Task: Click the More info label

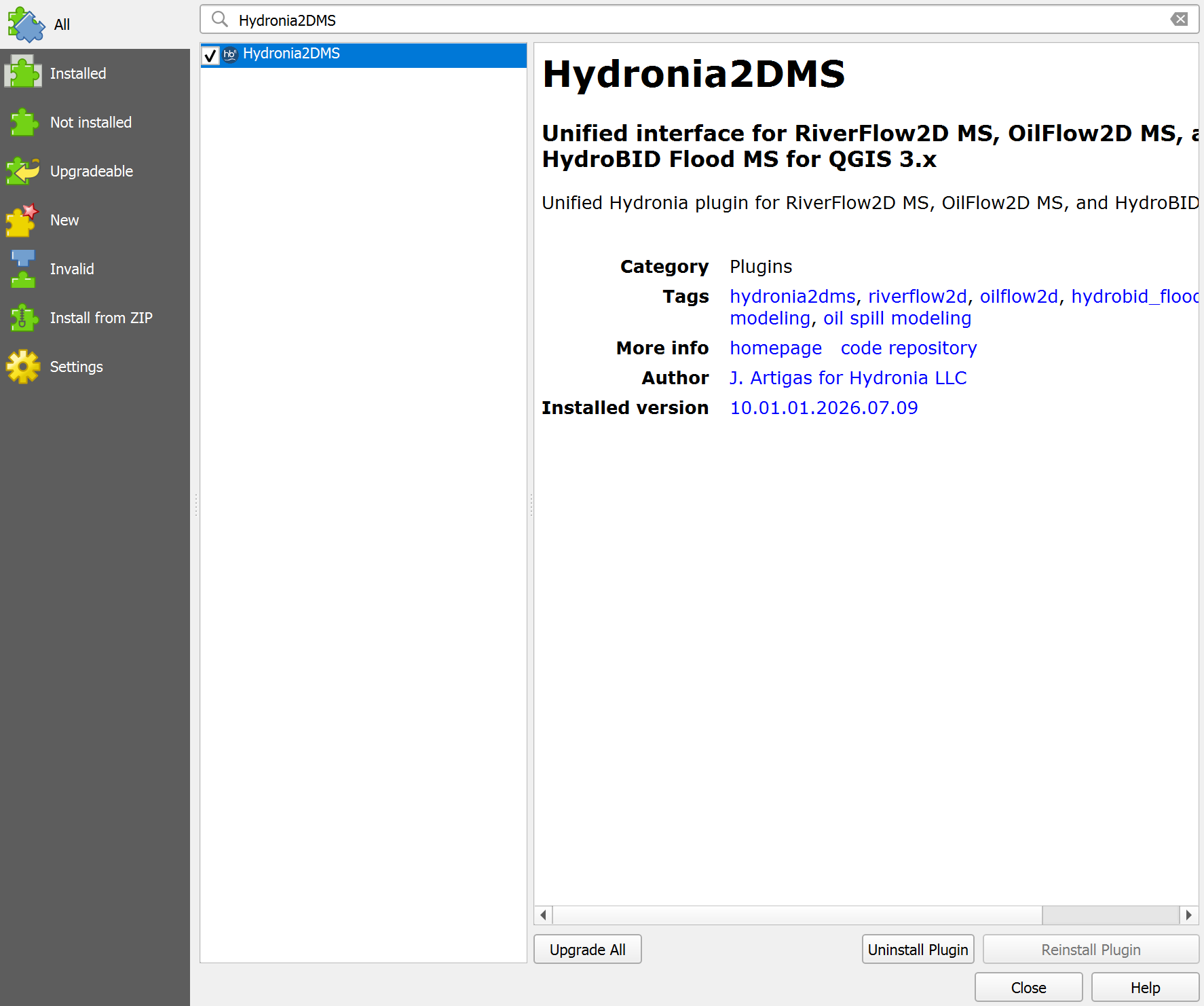Action: click(662, 348)
